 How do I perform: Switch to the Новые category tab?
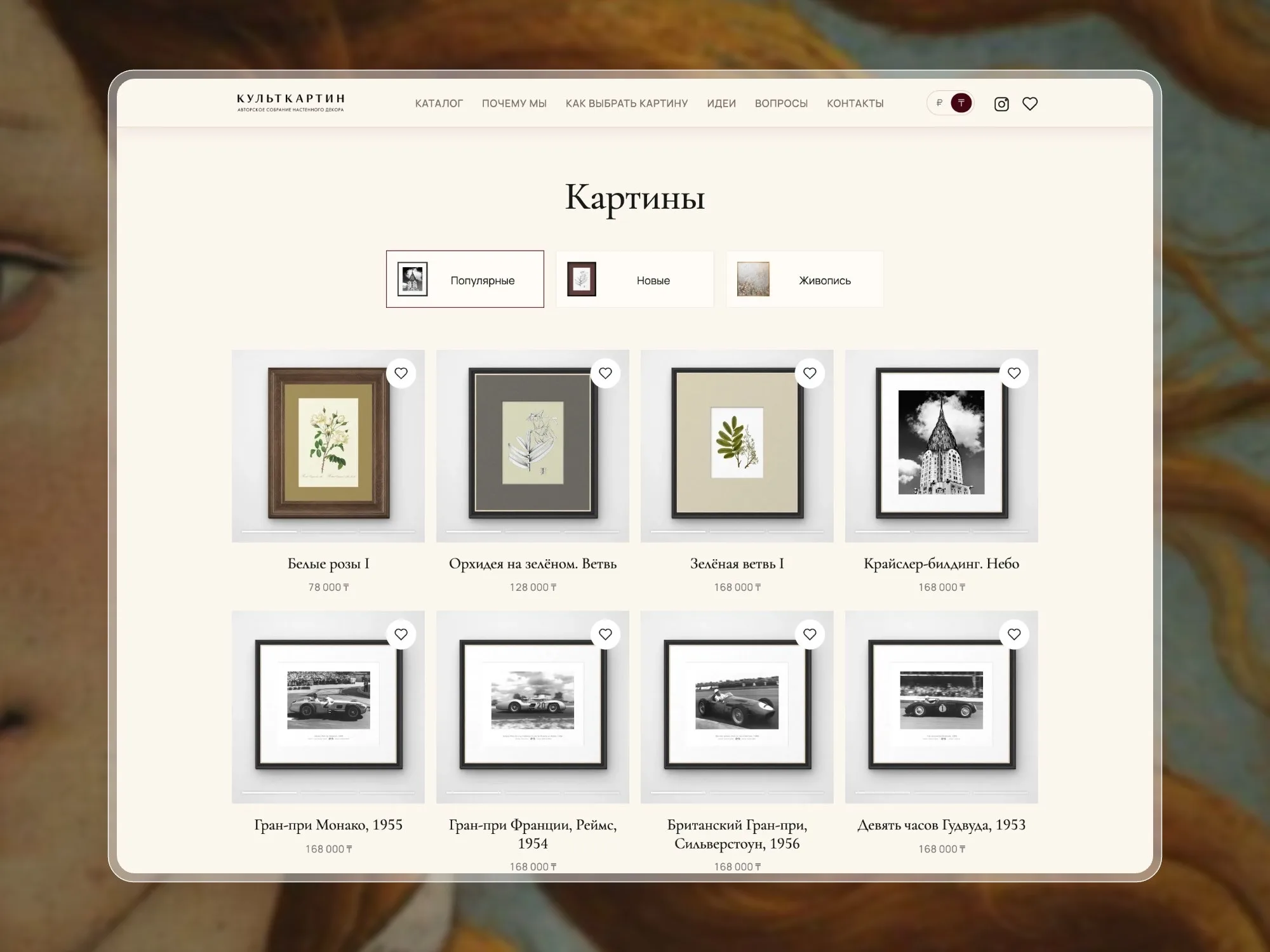pyautogui.click(x=635, y=279)
